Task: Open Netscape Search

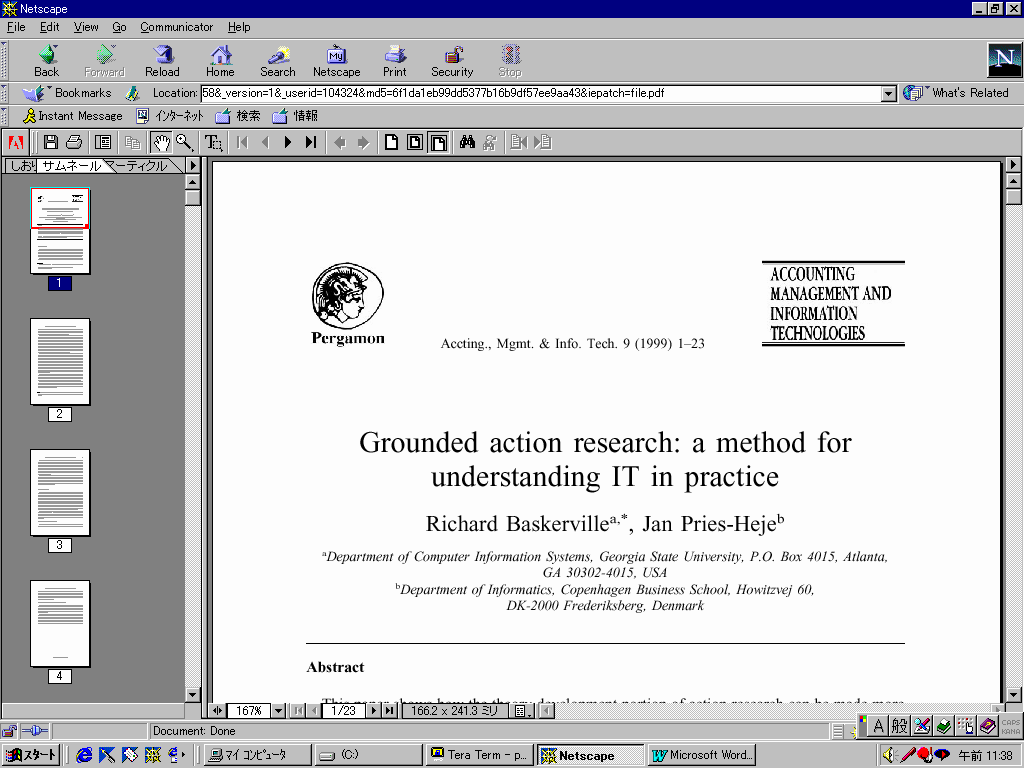Action: (278, 61)
